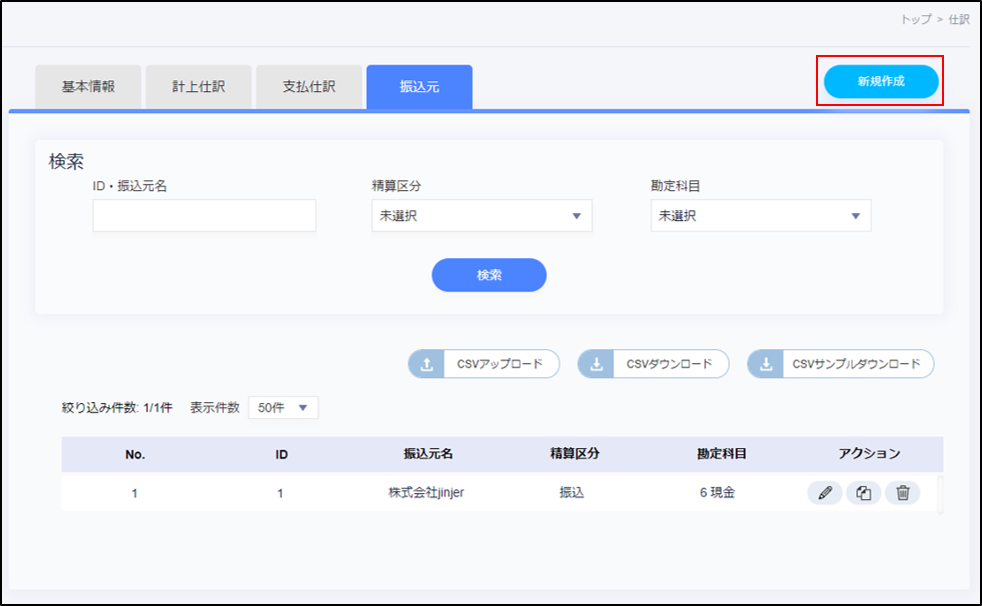Switch to the 基本情報 tab
Image resolution: width=982 pixels, height=606 pixels.
tap(88, 87)
